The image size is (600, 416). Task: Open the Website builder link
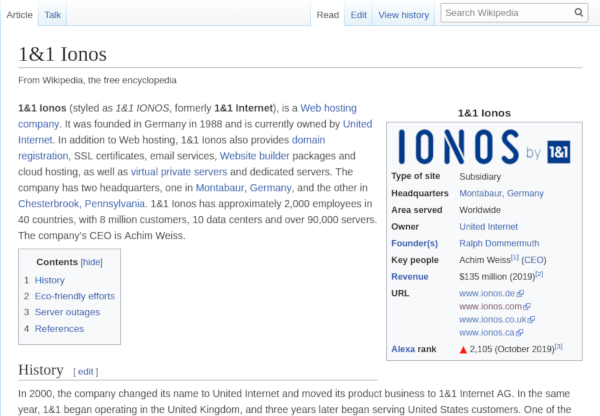(254, 156)
